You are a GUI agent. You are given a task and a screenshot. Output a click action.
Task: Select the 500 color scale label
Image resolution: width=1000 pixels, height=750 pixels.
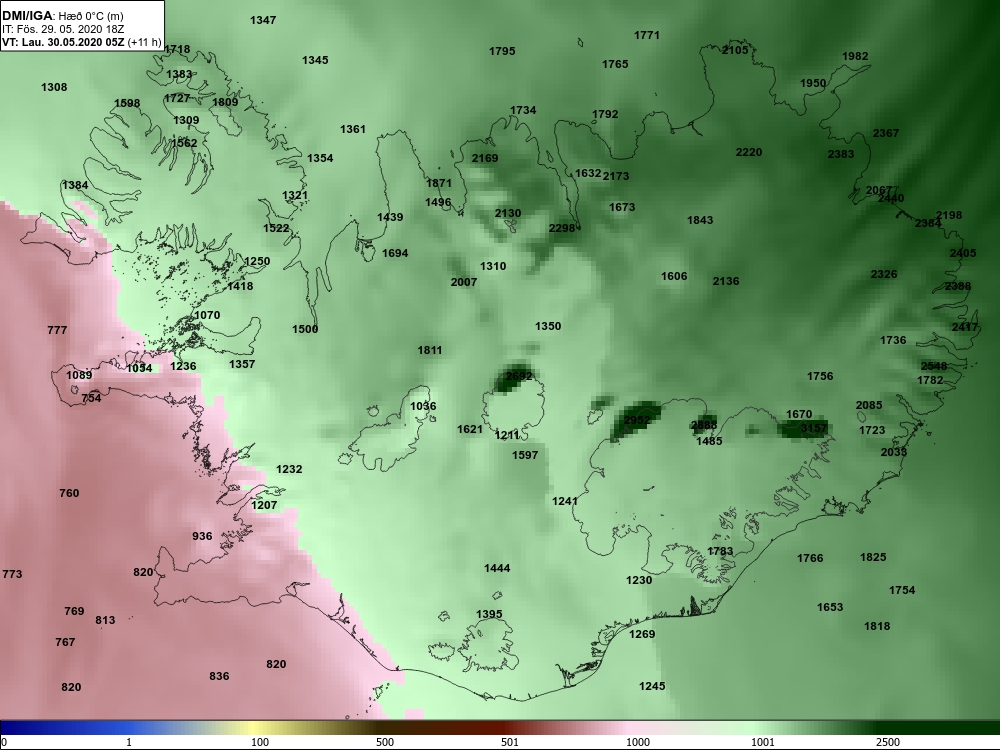(385, 743)
